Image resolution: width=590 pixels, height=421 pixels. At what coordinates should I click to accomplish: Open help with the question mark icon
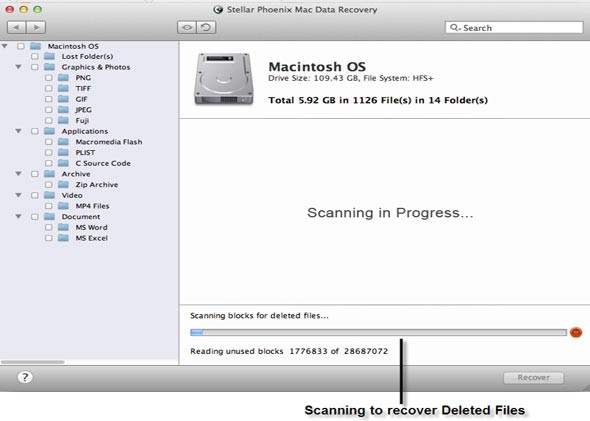[25, 377]
